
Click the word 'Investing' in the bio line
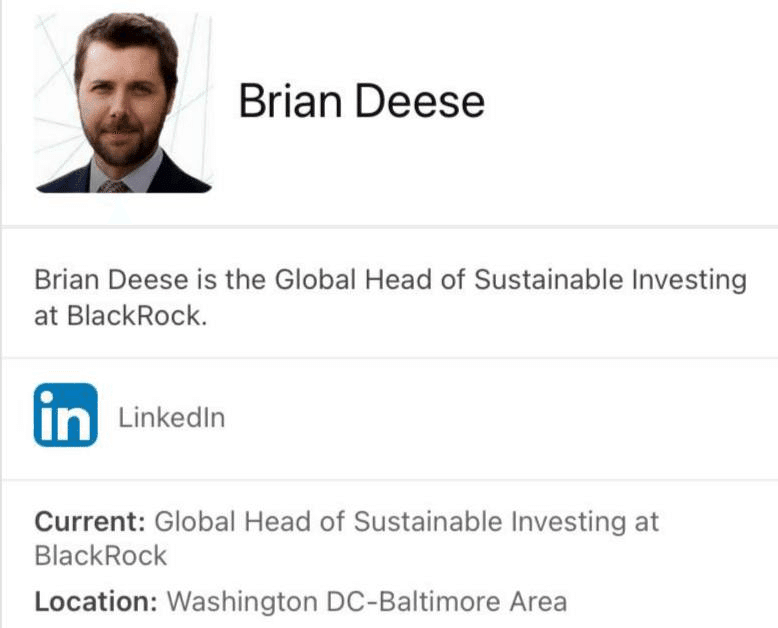pos(689,281)
